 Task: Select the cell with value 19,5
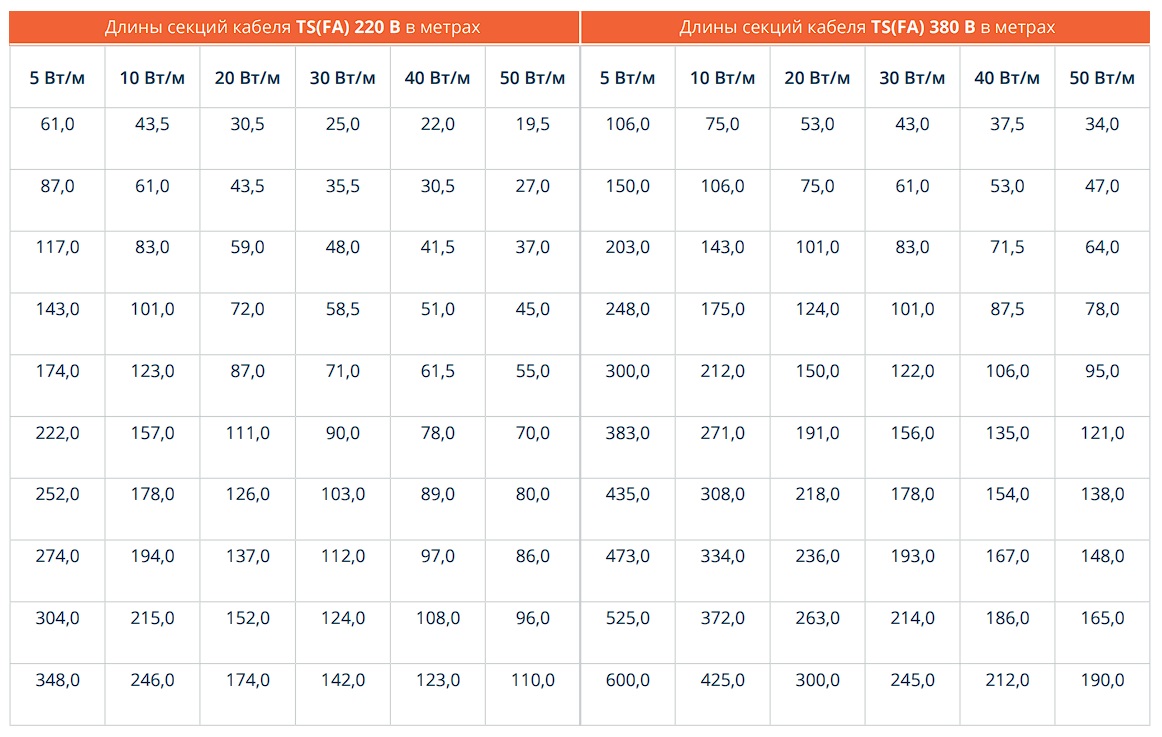click(532, 124)
